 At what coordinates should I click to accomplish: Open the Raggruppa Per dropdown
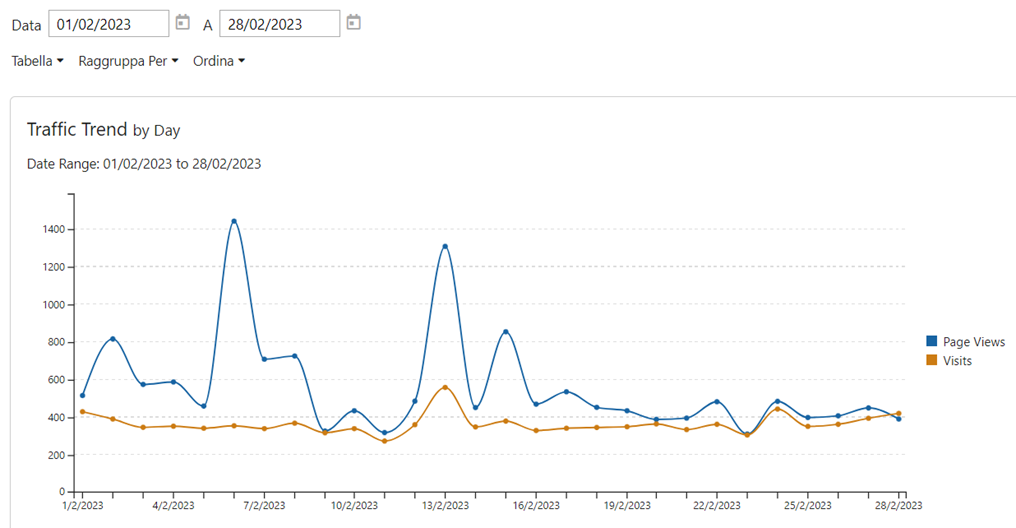128,61
